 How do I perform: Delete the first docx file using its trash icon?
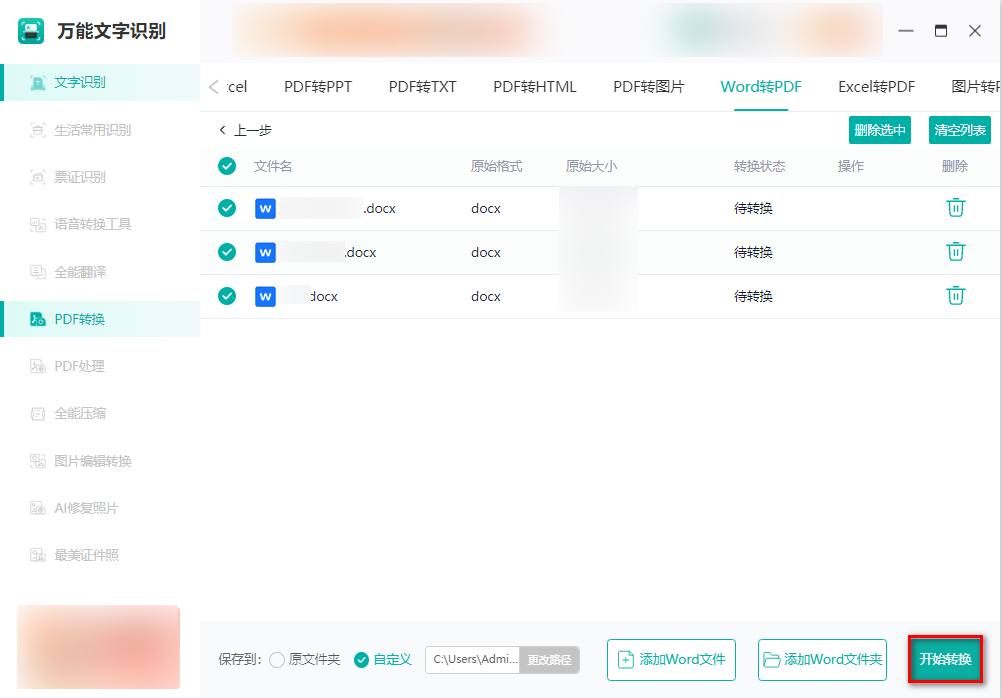click(x=955, y=208)
